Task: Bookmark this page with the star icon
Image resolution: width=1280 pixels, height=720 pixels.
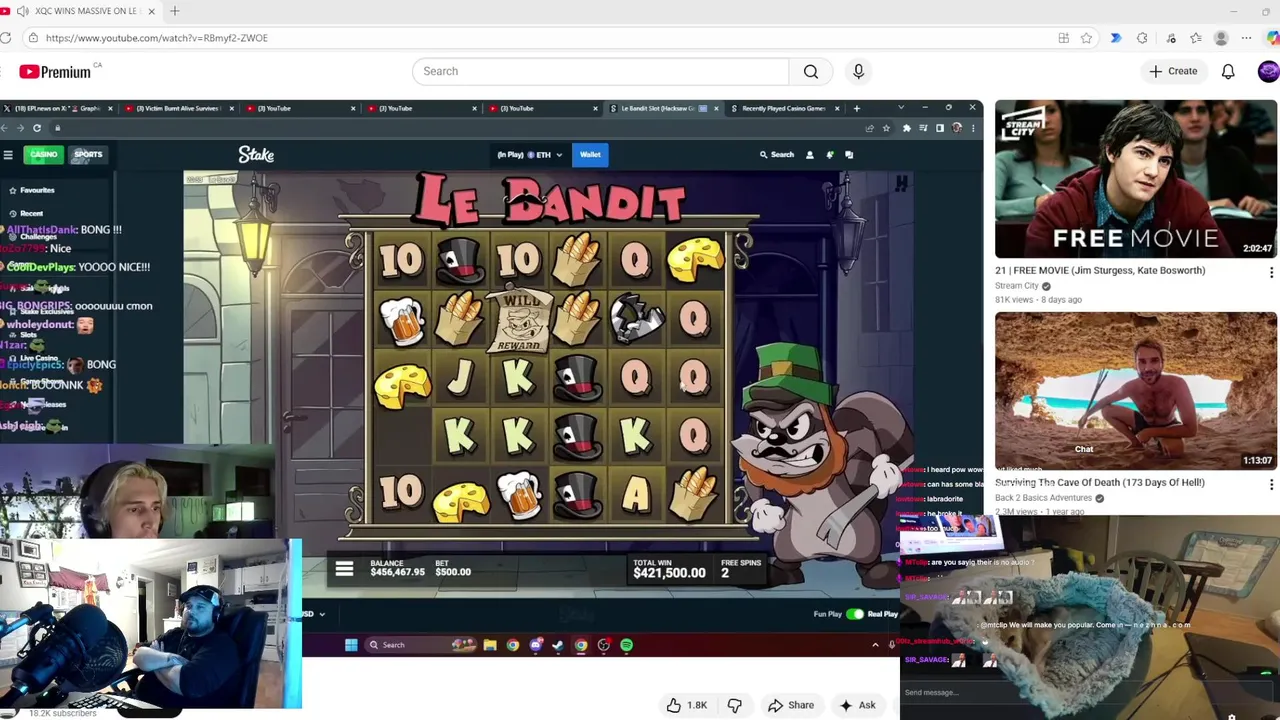Action: click(x=1086, y=38)
